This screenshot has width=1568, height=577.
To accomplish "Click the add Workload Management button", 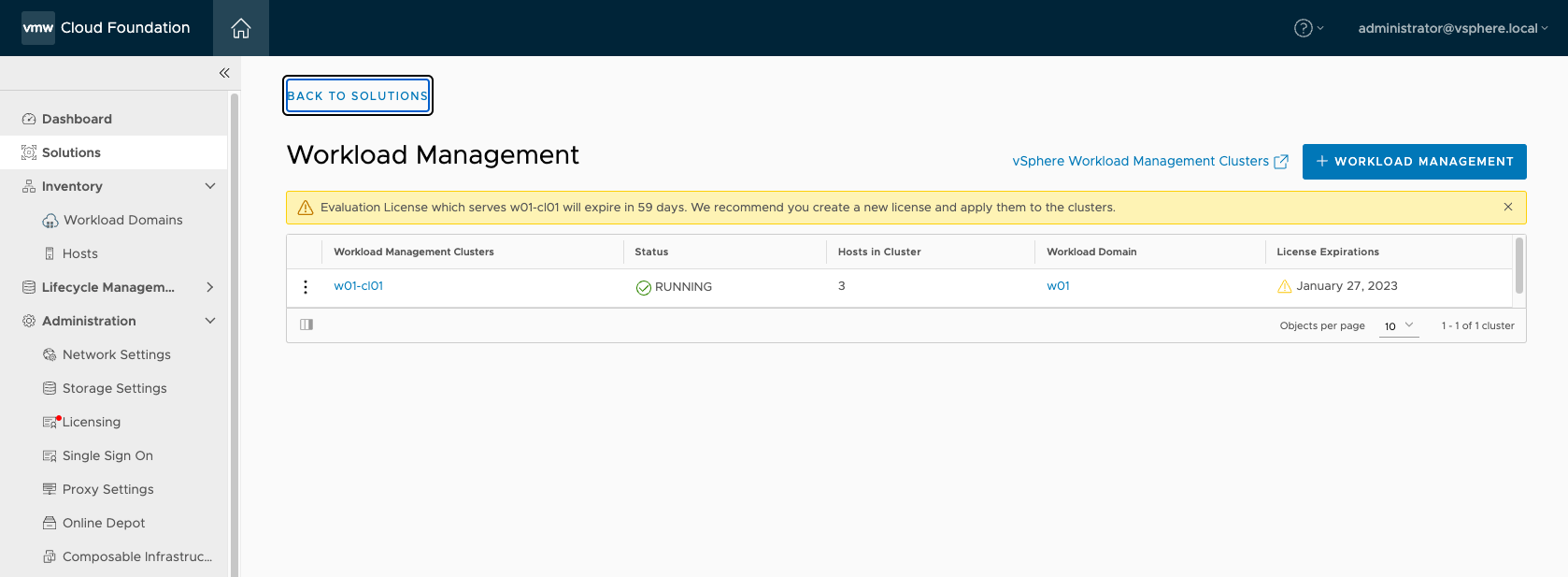I will point(1414,162).
